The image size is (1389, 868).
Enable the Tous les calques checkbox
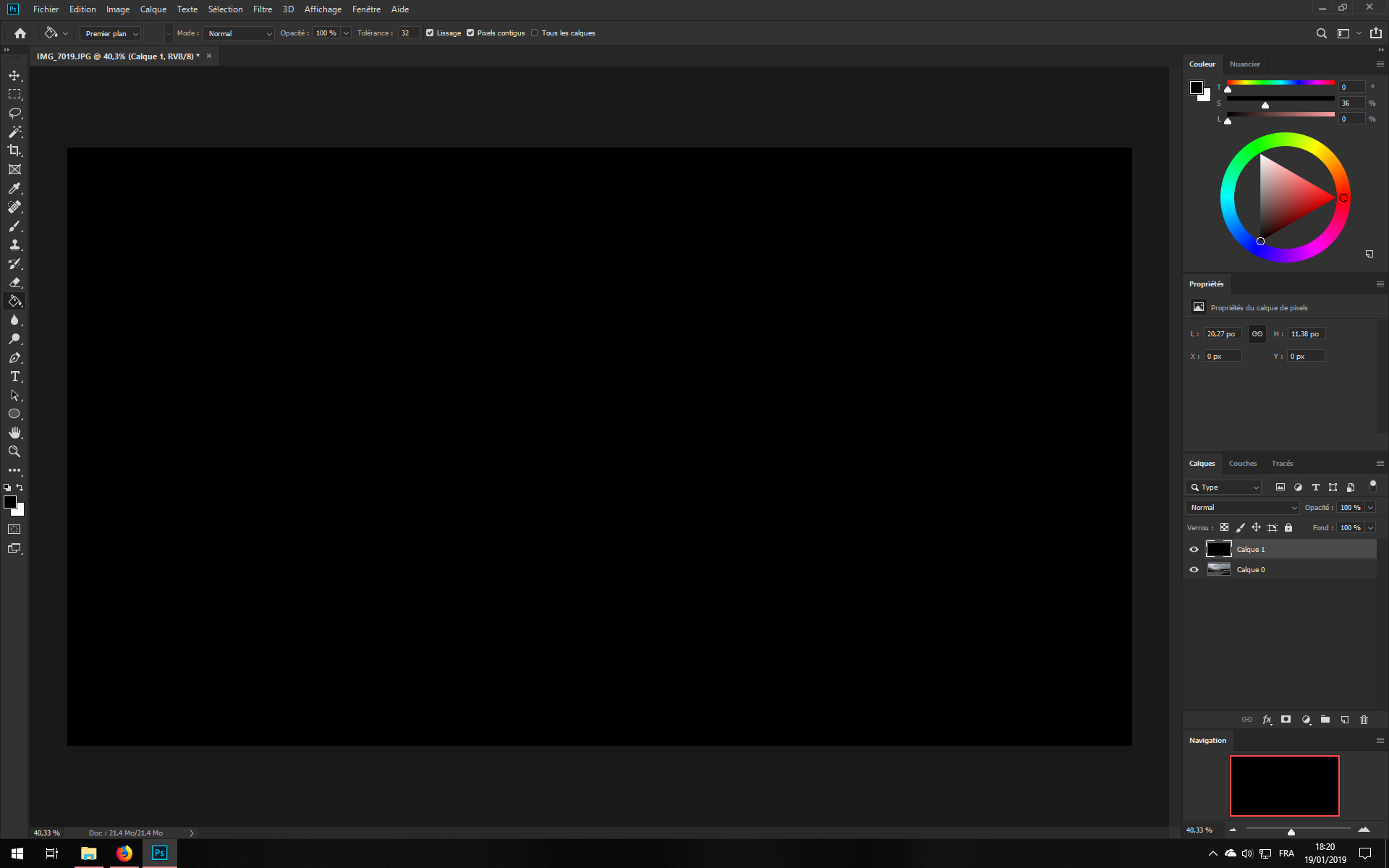pos(535,33)
